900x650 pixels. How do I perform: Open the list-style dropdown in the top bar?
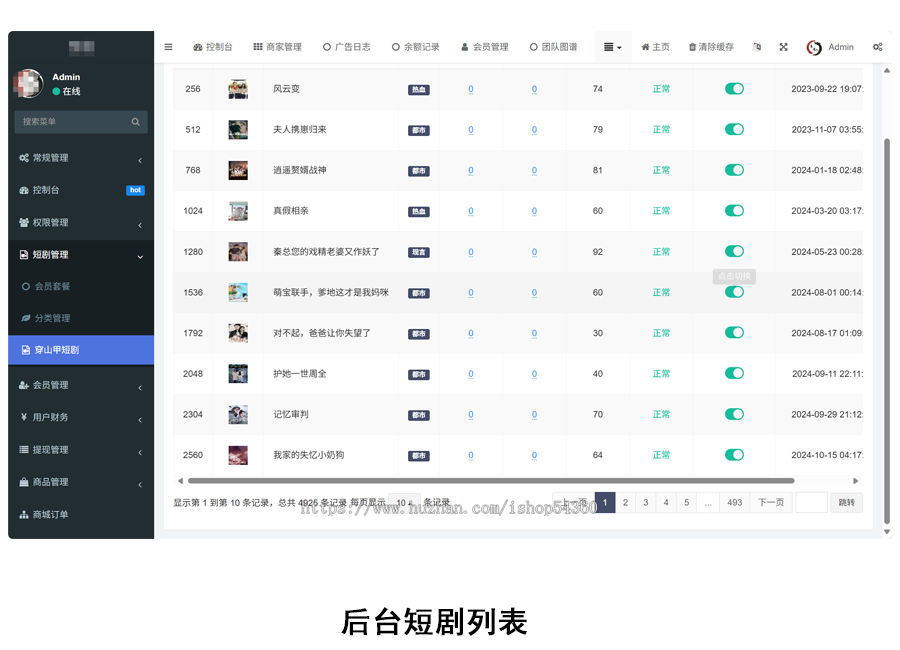(612, 47)
